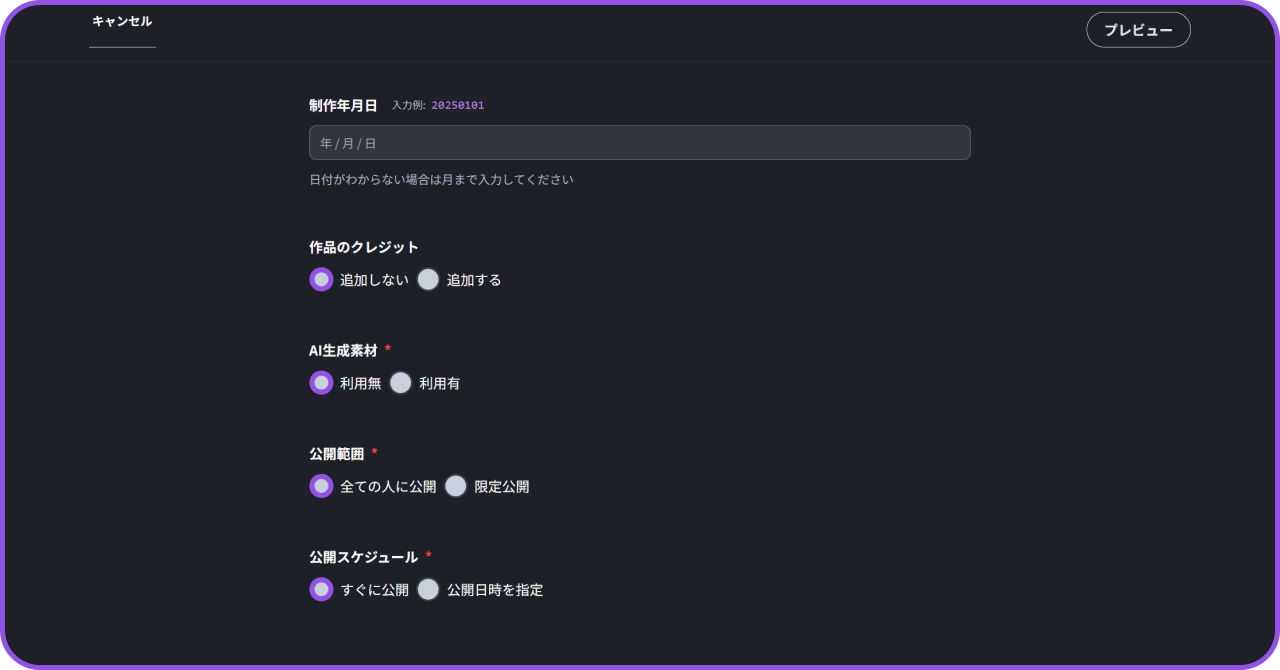Click the 制作年月日 field label

point(343,105)
